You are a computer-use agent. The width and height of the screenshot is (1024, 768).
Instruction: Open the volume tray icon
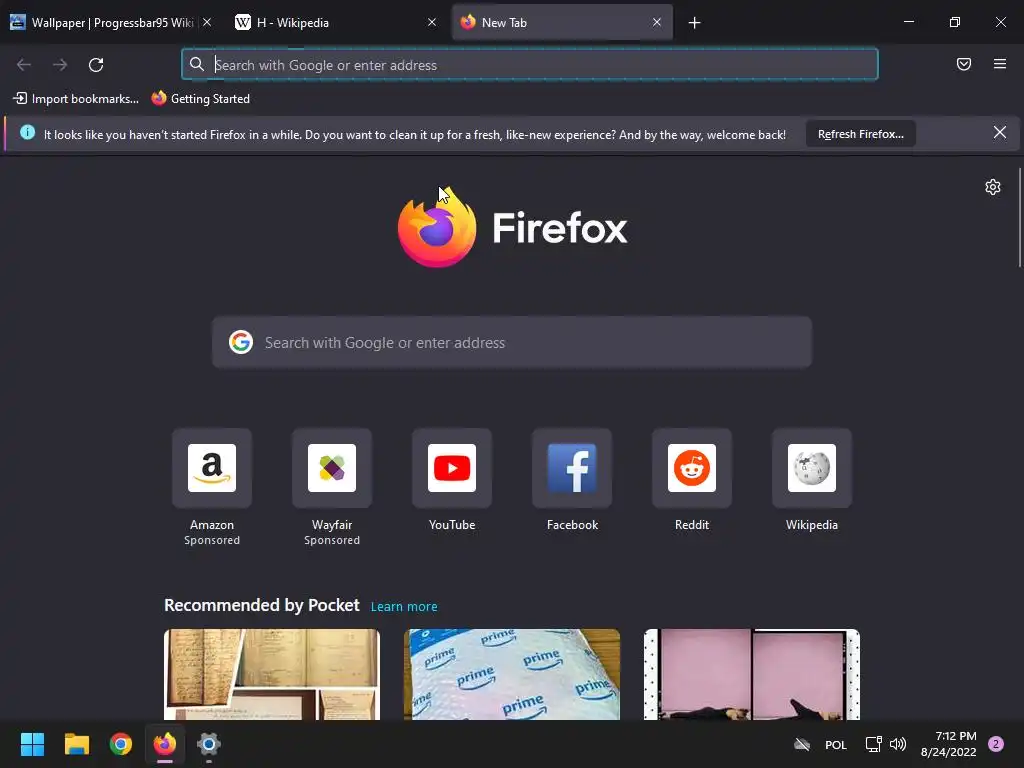coord(898,744)
